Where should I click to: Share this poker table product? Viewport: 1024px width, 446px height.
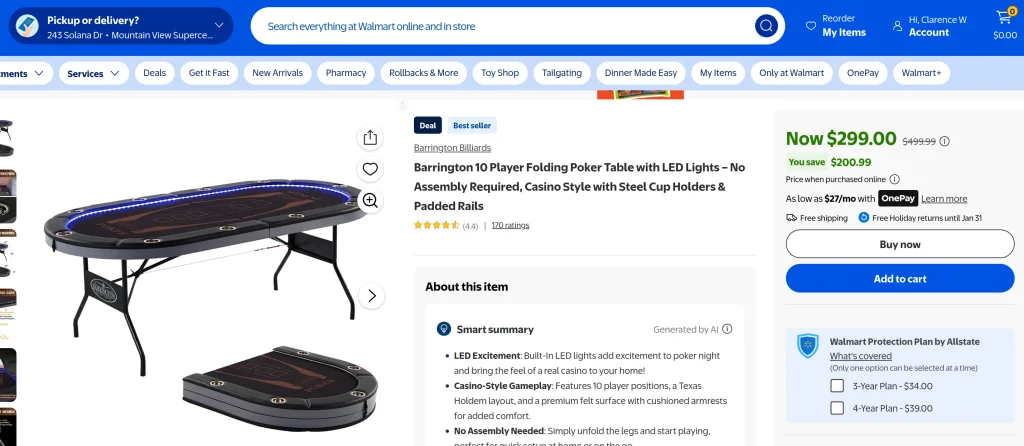[370, 137]
